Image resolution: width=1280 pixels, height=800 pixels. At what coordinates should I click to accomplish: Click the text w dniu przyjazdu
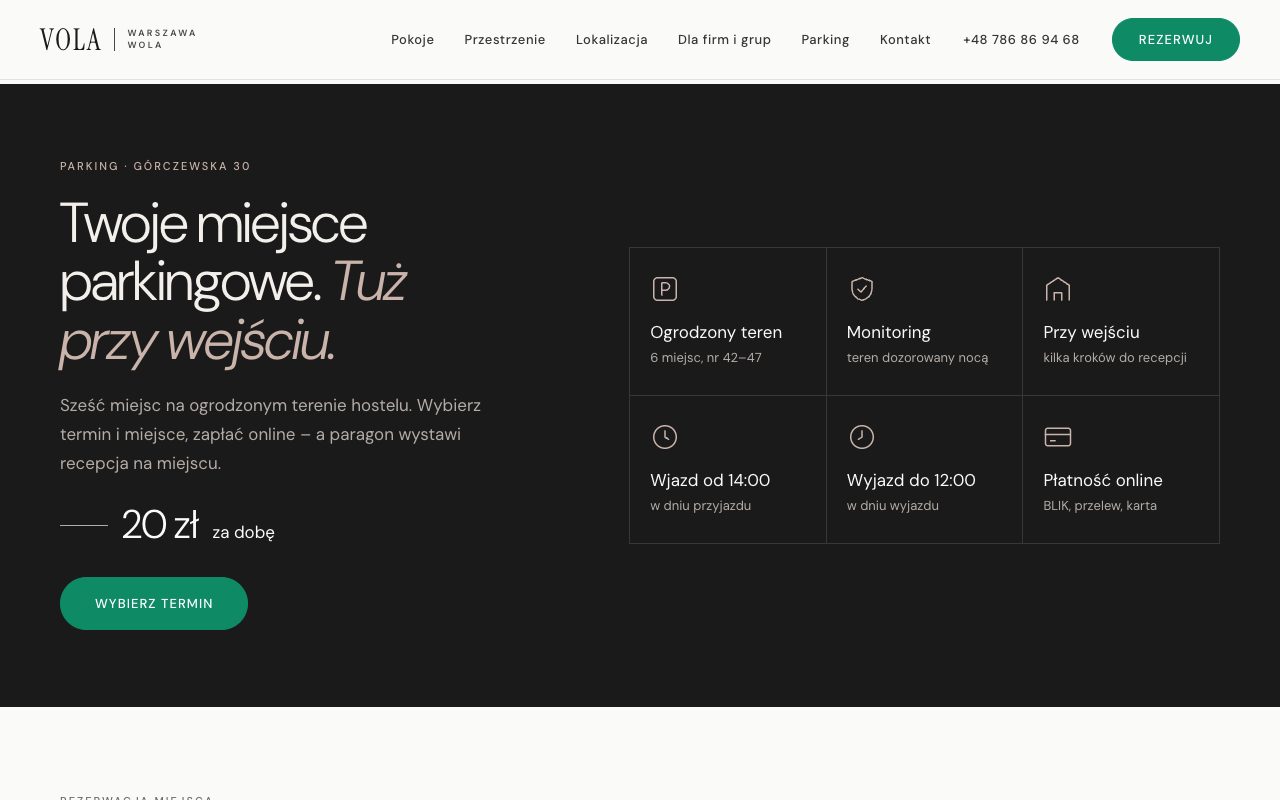pyautogui.click(x=700, y=506)
